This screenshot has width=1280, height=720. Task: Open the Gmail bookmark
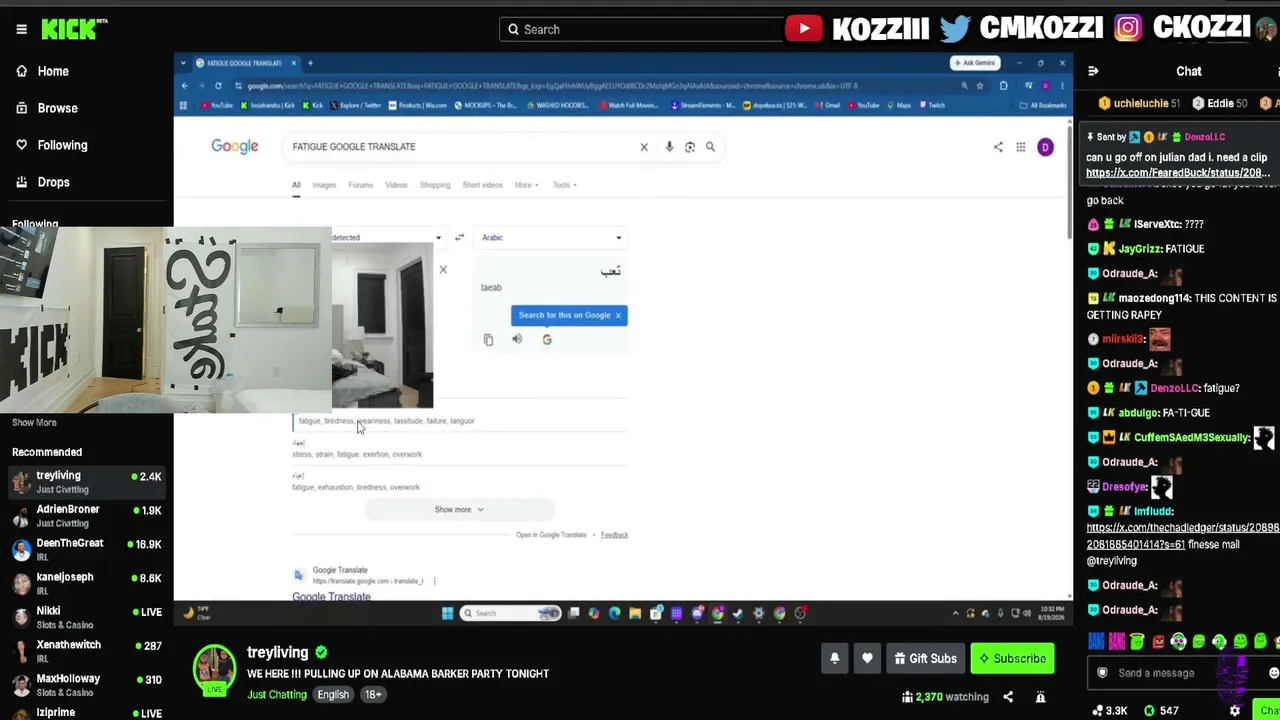click(x=828, y=105)
